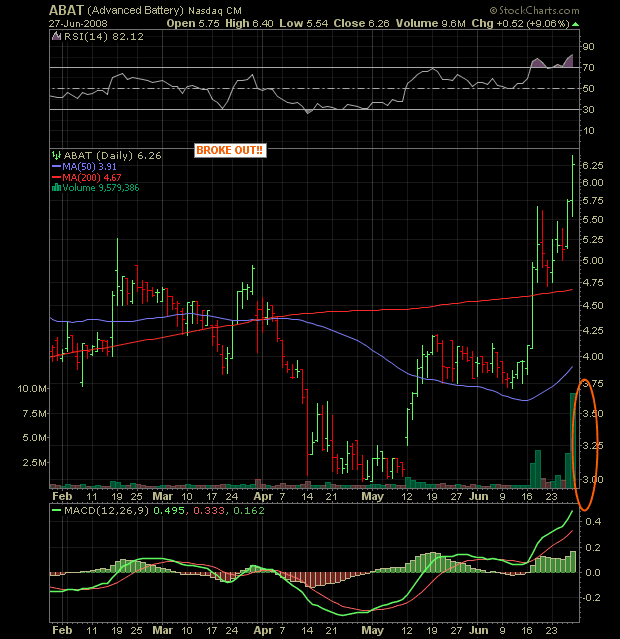The image size is (620, 639).
Task: Click Feb on the bottom MACD date axis
Action: [x=62, y=630]
